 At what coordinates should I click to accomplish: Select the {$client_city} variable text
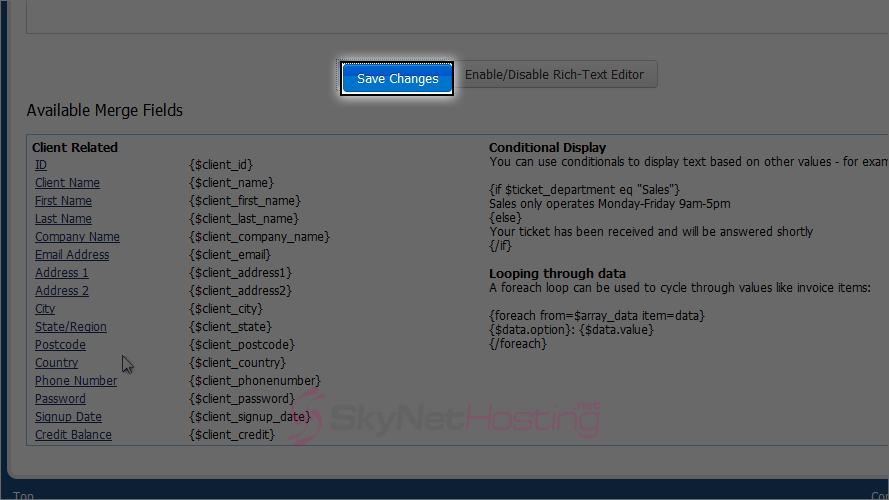226,309
